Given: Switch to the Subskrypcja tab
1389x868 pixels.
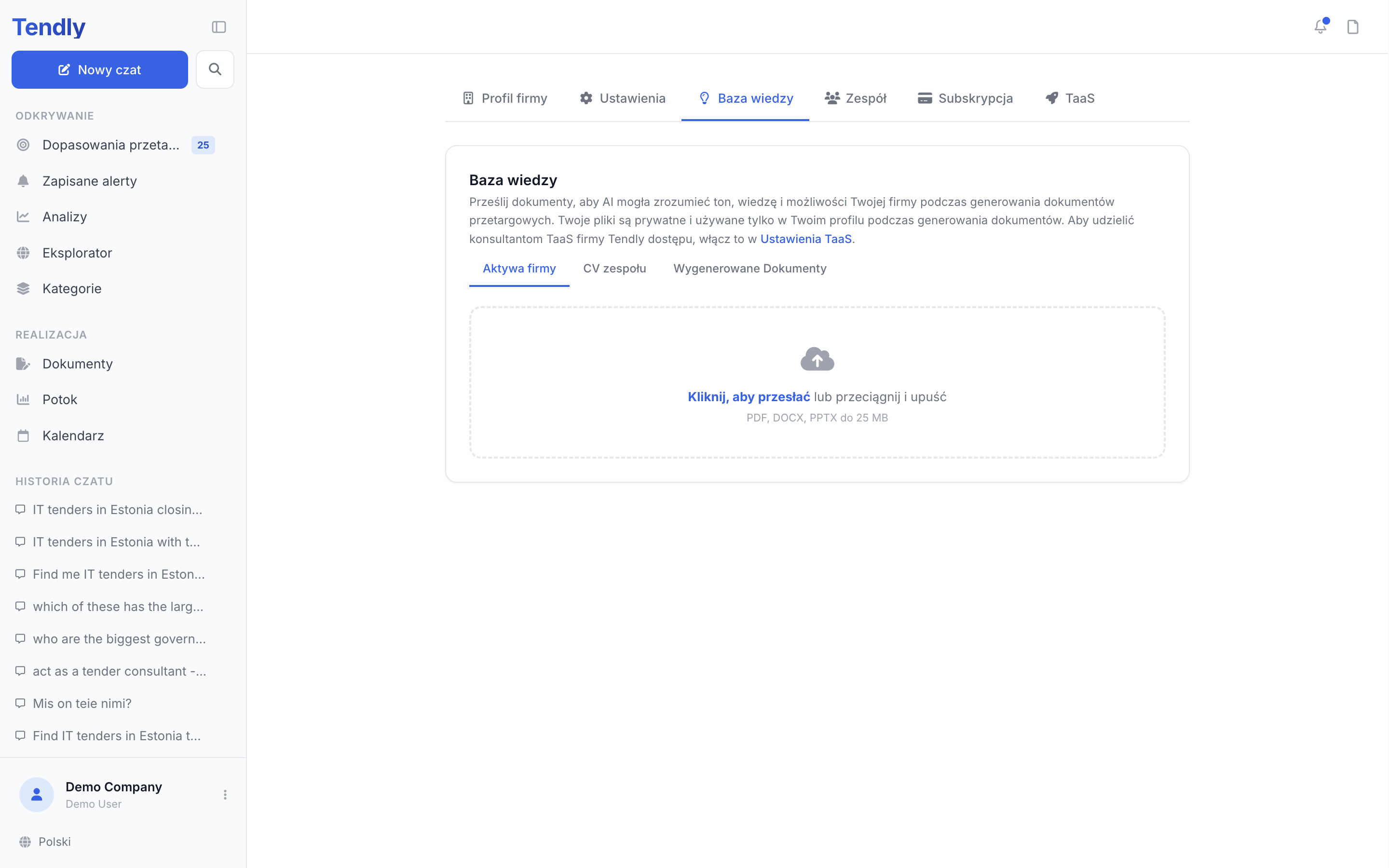Looking at the screenshot, I should [x=966, y=98].
